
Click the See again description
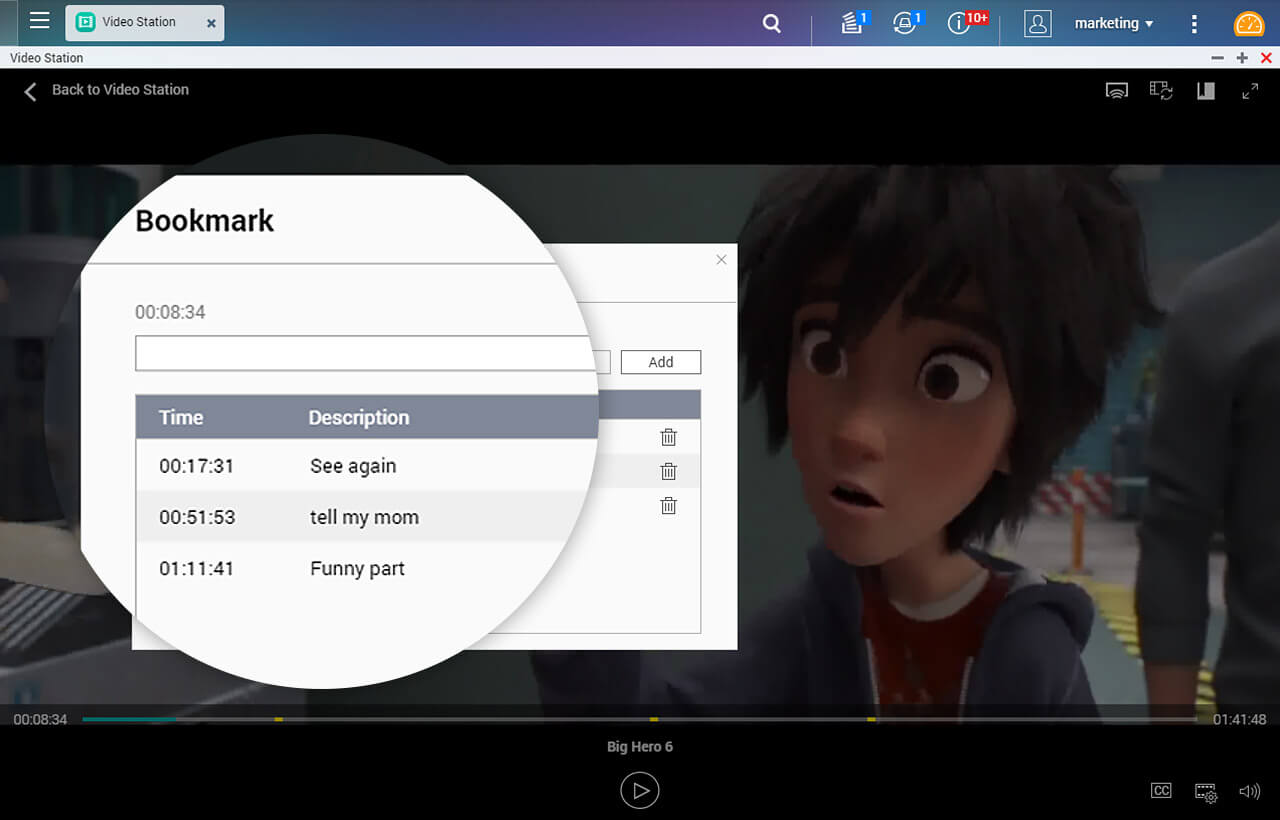click(353, 466)
